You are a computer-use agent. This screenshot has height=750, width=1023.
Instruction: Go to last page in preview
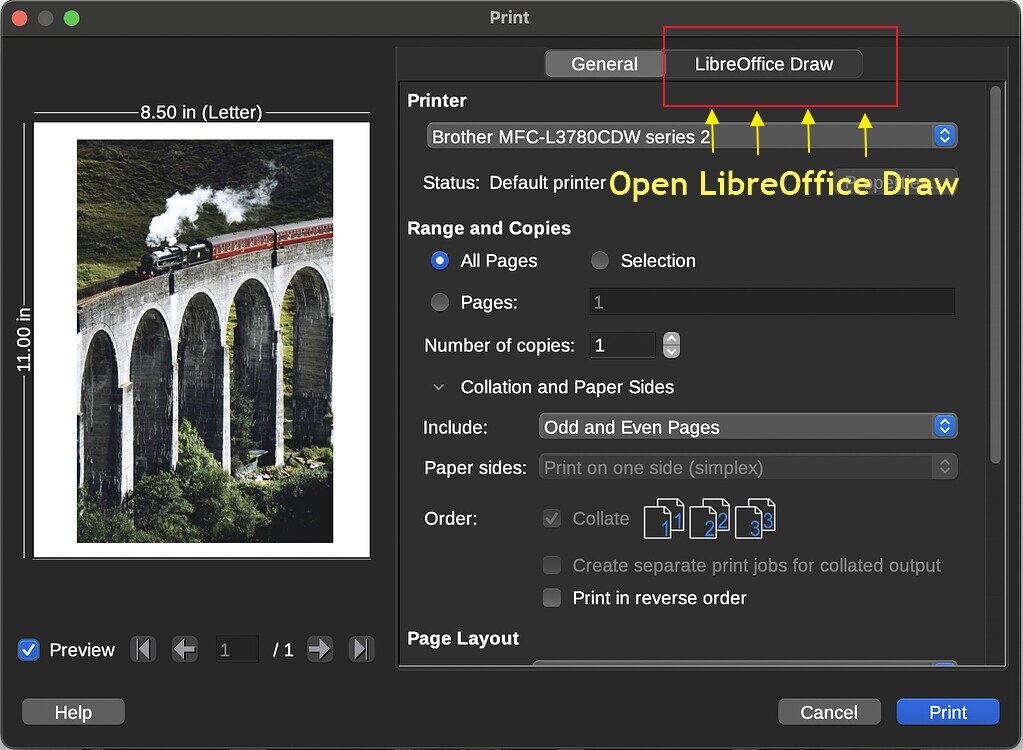(361, 649)
